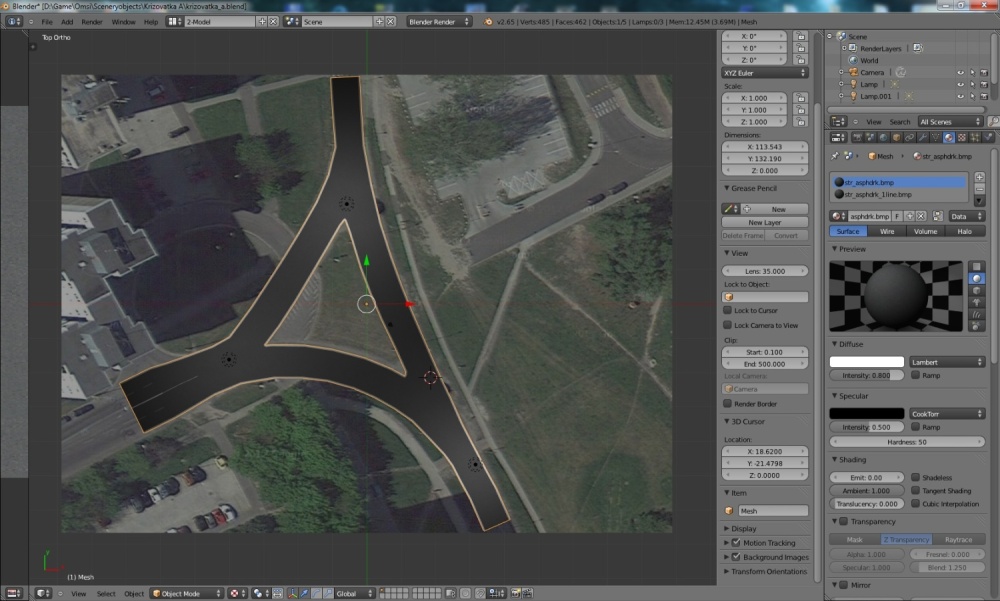The image size is (1000, 601).
Task: Click the white diffuse color swatch
Action: pyautogui.click(x=866, y=362)
